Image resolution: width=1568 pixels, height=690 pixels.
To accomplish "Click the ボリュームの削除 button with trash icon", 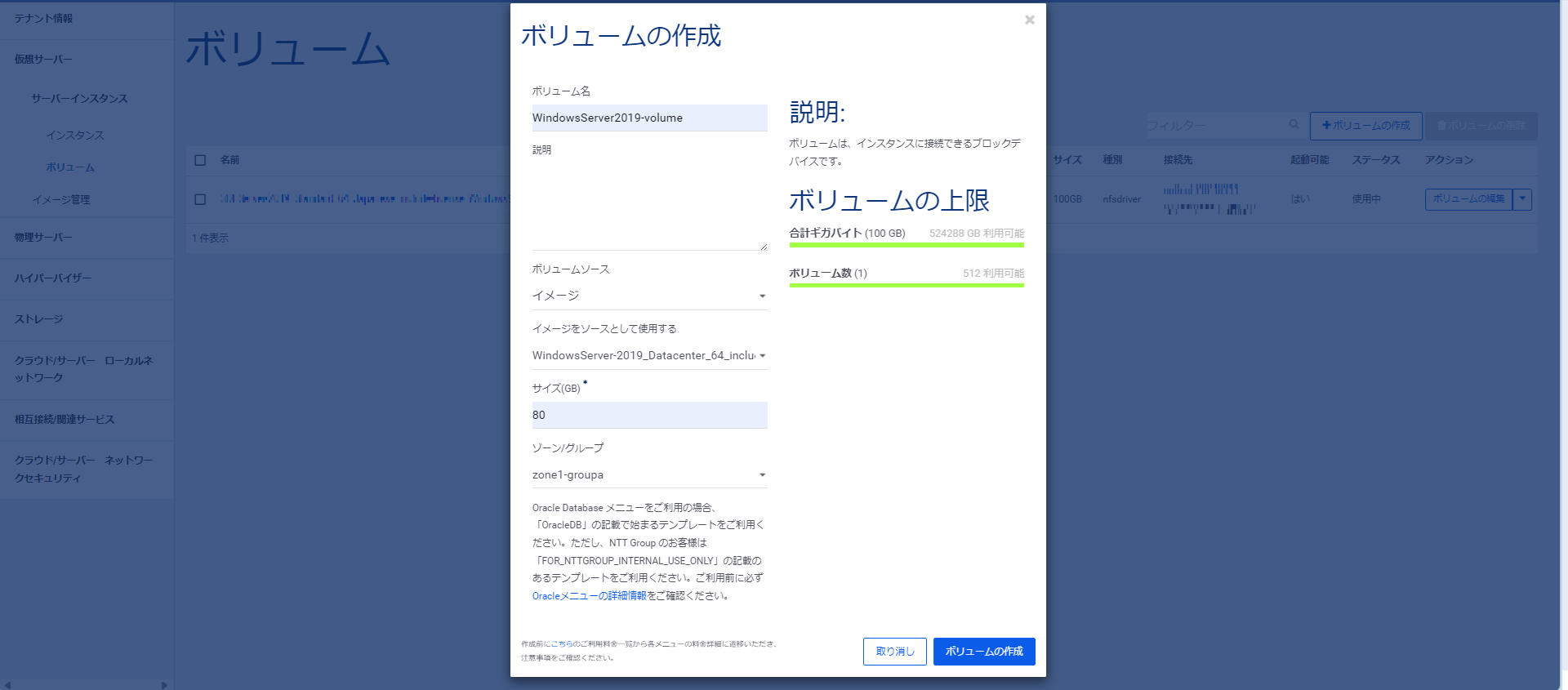I will [x=1481, y=126].
